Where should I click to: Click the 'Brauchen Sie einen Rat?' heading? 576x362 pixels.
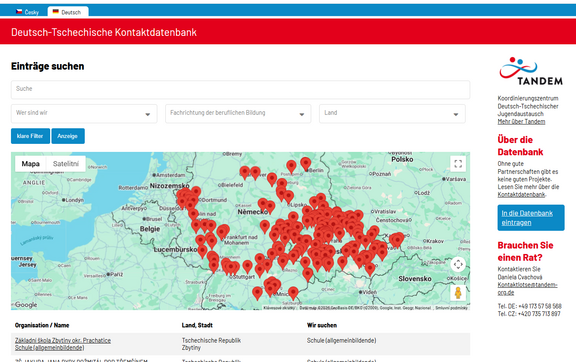point(525,251)
